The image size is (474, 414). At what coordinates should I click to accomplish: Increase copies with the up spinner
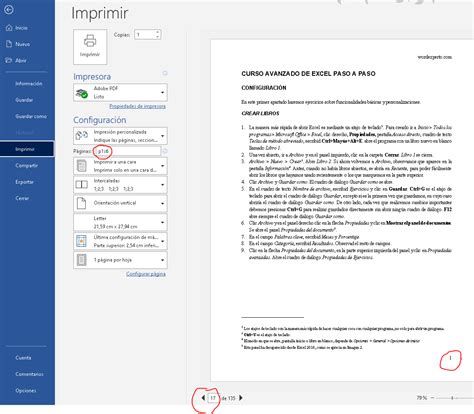click(x=158, y=32)
